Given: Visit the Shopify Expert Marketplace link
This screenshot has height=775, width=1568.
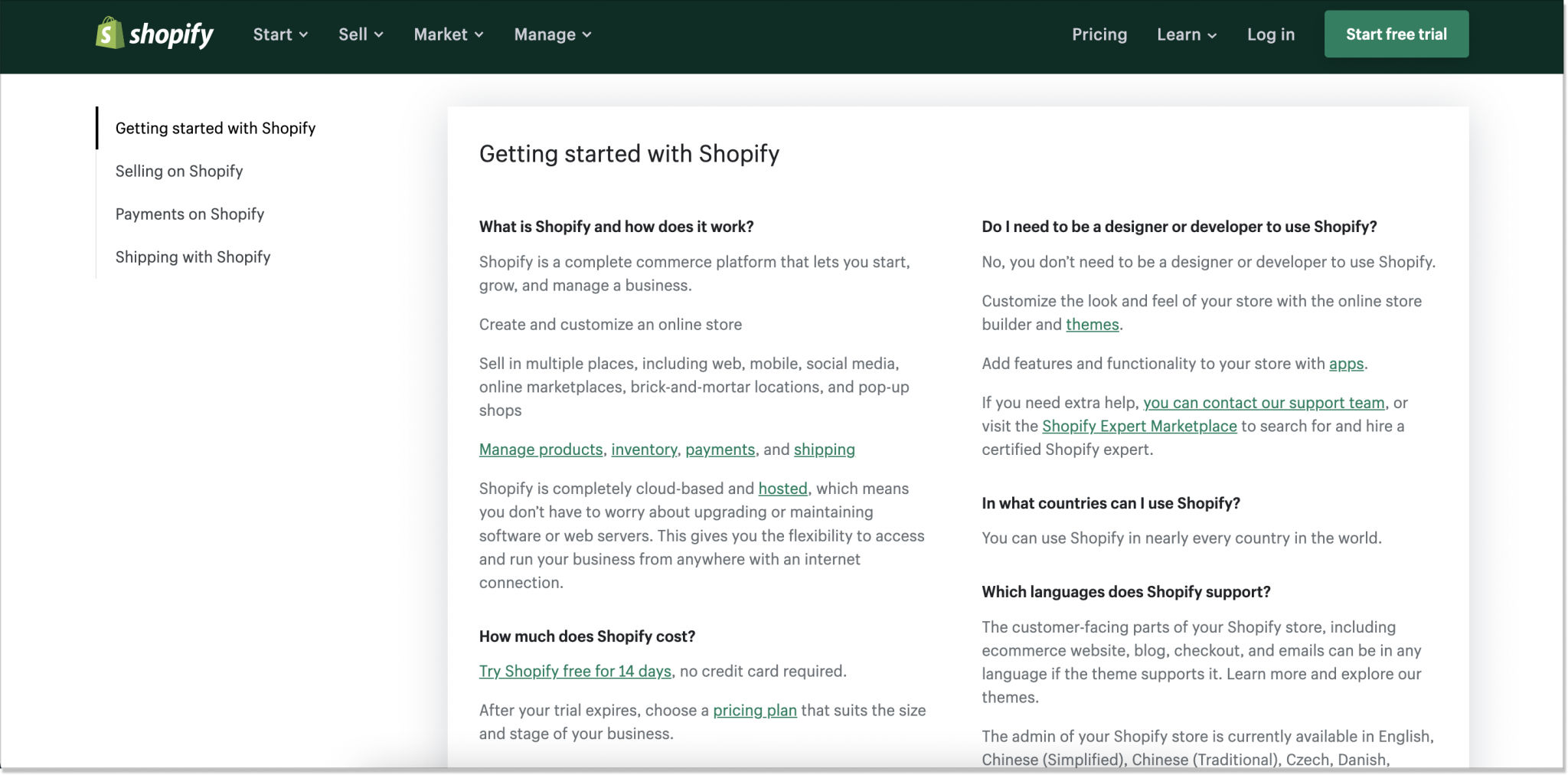Looking at the screenshot, I should (1138, 426).
